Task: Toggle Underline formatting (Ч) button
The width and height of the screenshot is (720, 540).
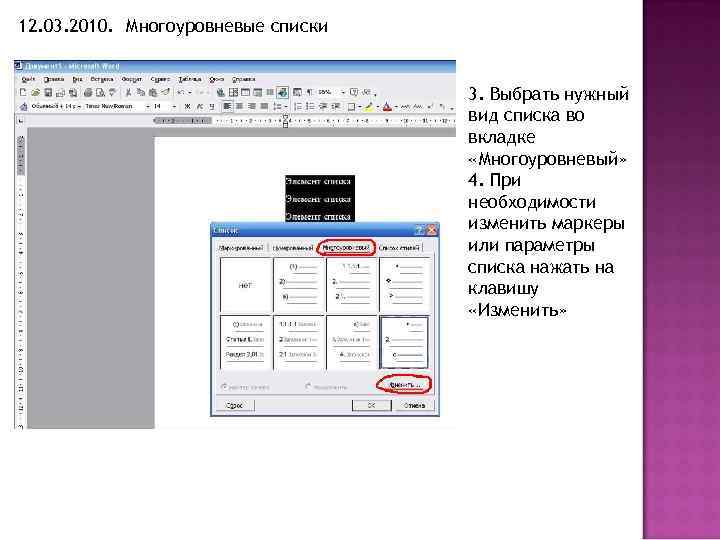Action: (x=212, y=106)
